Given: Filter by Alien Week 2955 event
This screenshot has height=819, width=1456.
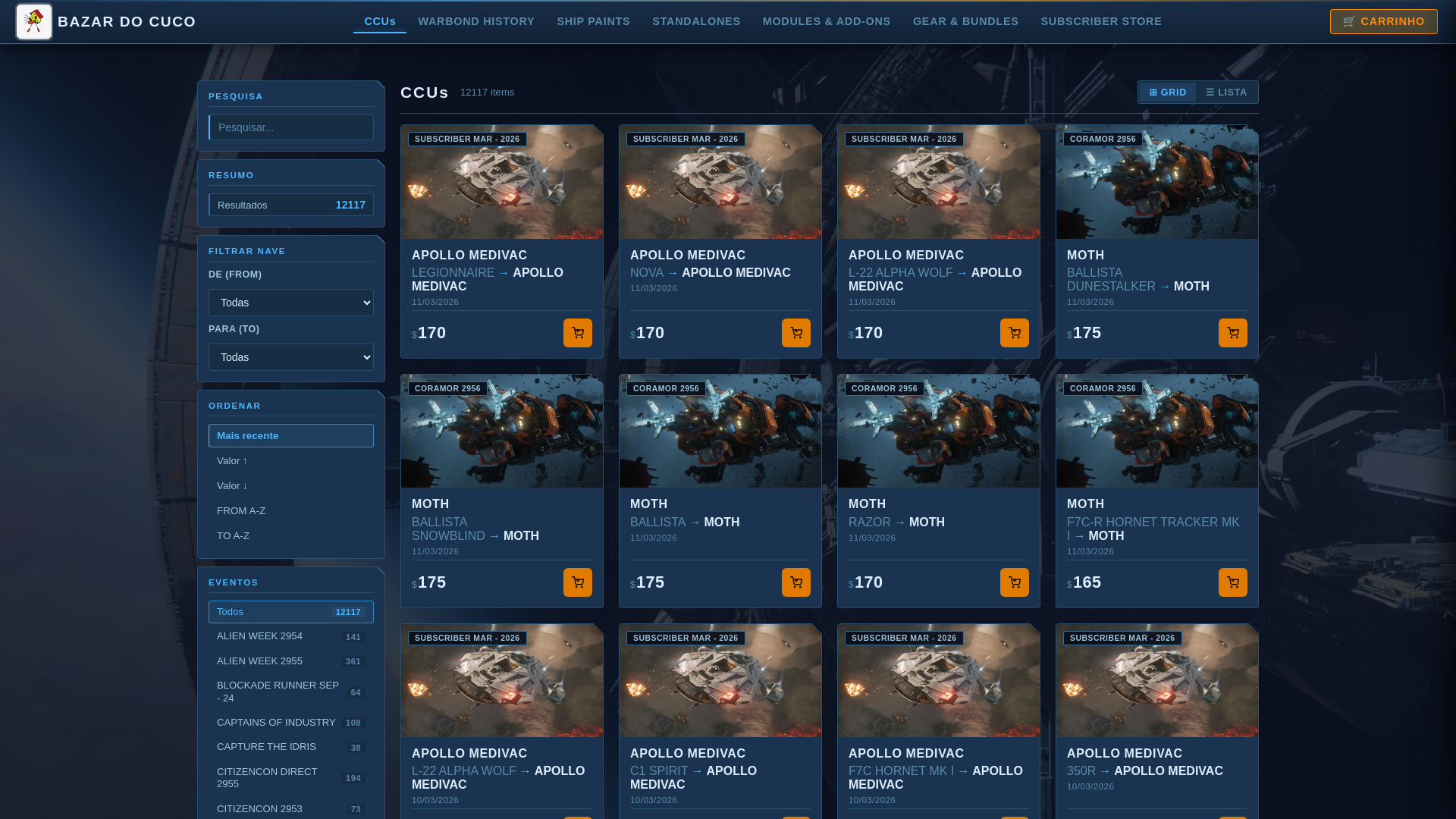Looking at the screenshot, I should click(x=291, y=661).
